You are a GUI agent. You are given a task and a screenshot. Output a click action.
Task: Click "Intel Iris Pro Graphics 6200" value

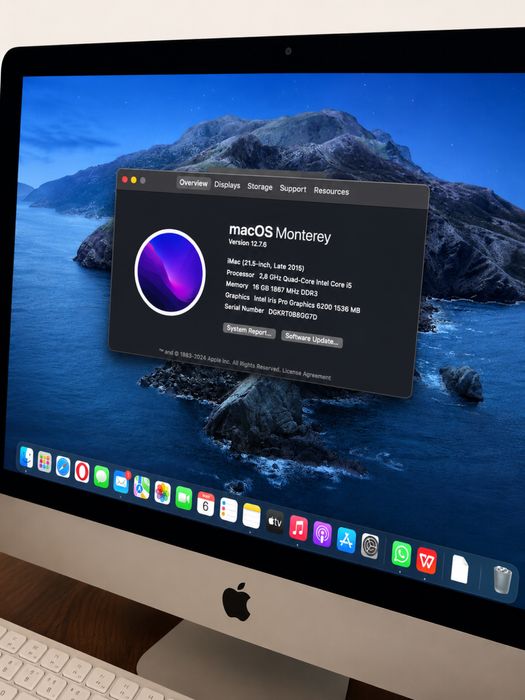pyautogui.click(x=293, y=303)
